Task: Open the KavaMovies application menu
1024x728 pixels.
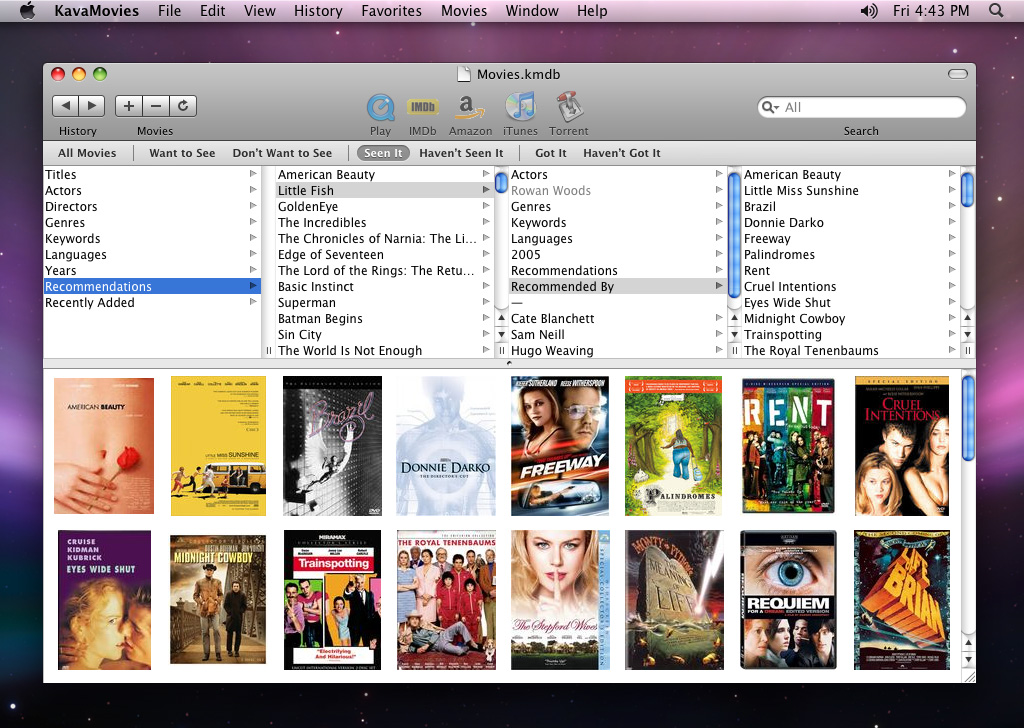Action: click(97, 10)
